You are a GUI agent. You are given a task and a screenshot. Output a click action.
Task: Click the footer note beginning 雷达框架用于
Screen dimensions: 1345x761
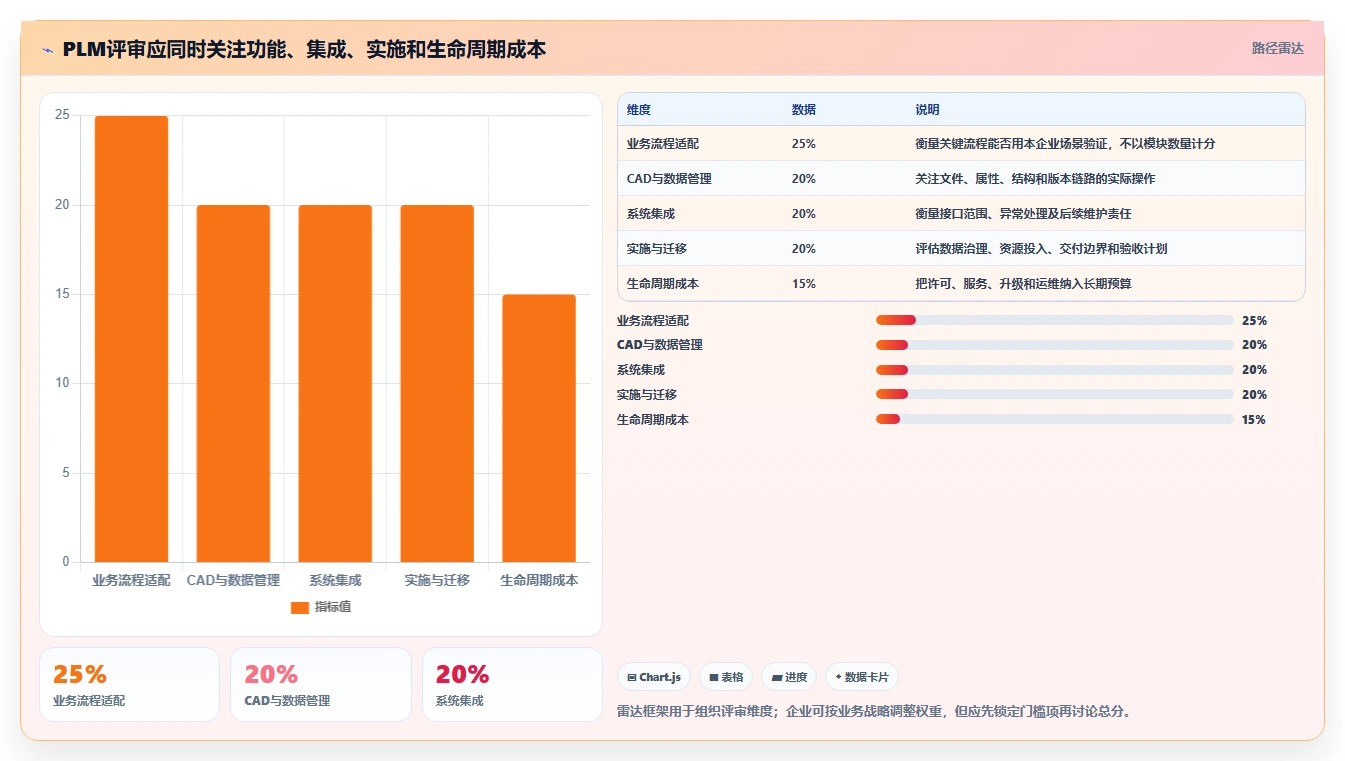click(874, 712)
